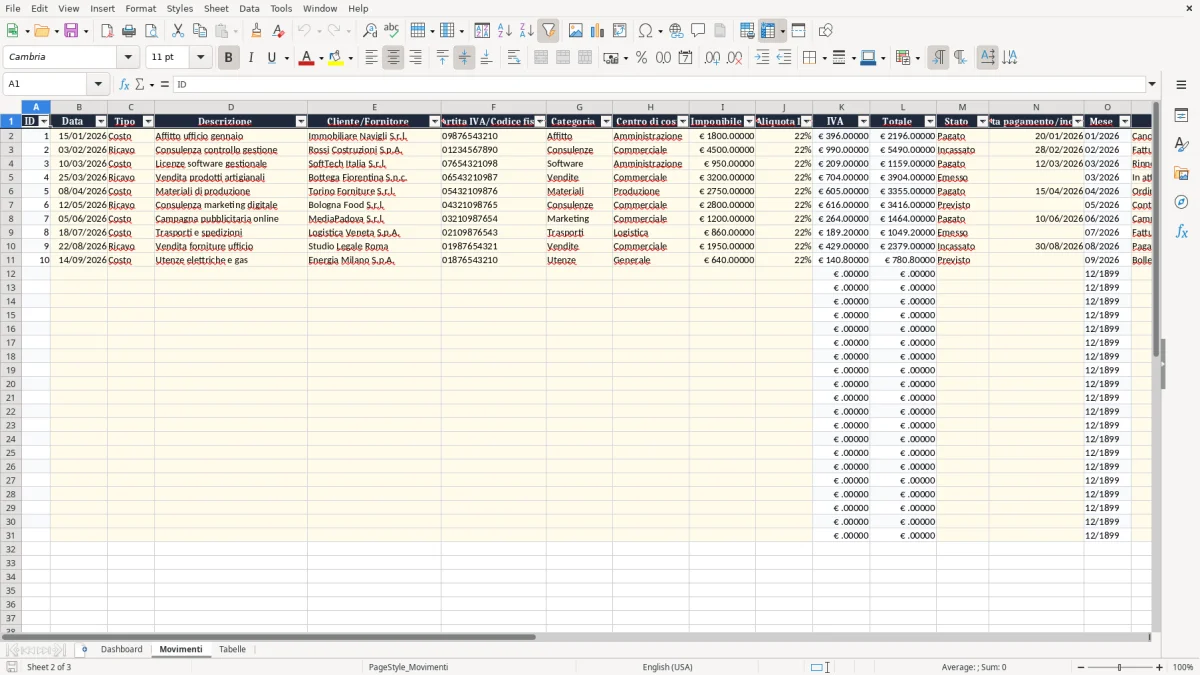This screenshot has width=1200, height=675.
Task: Toggle Center Horizontally alignment
Action: click(393, 58)
